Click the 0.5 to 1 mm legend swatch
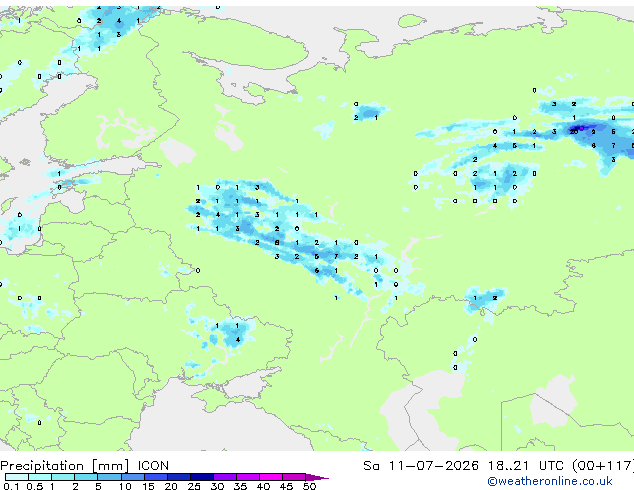The height and width of the screenshot is (490, 634). tap(40, 477)
